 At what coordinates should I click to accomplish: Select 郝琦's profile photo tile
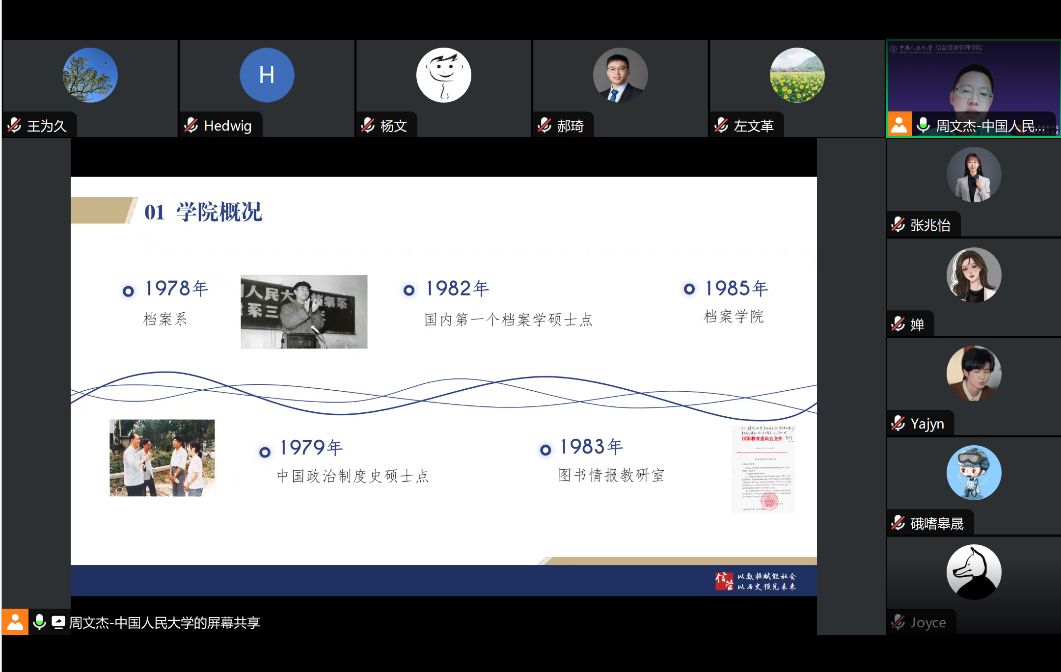pyautogui.click(x=619, y=75)
